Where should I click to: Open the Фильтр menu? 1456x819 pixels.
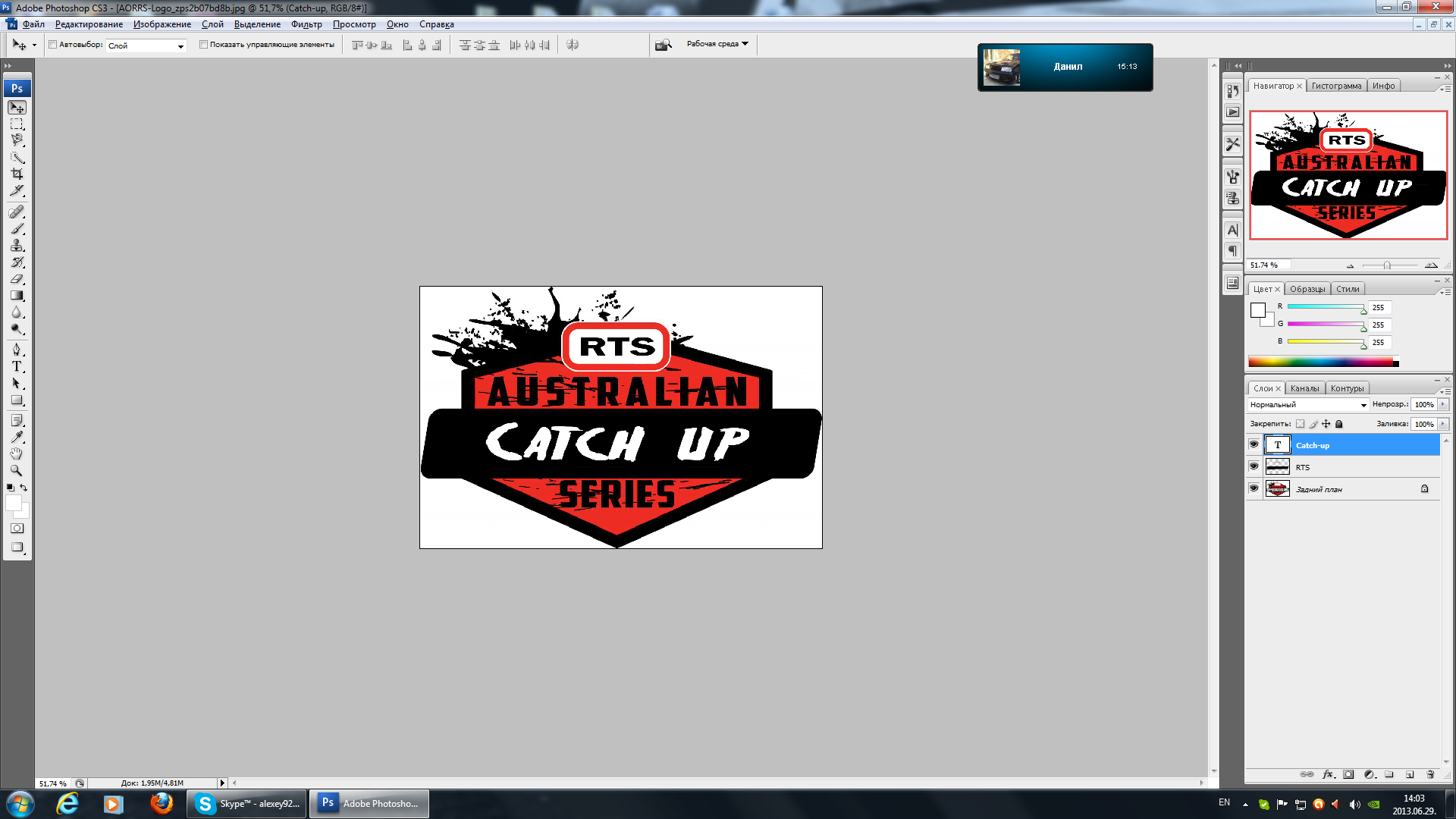306,24
